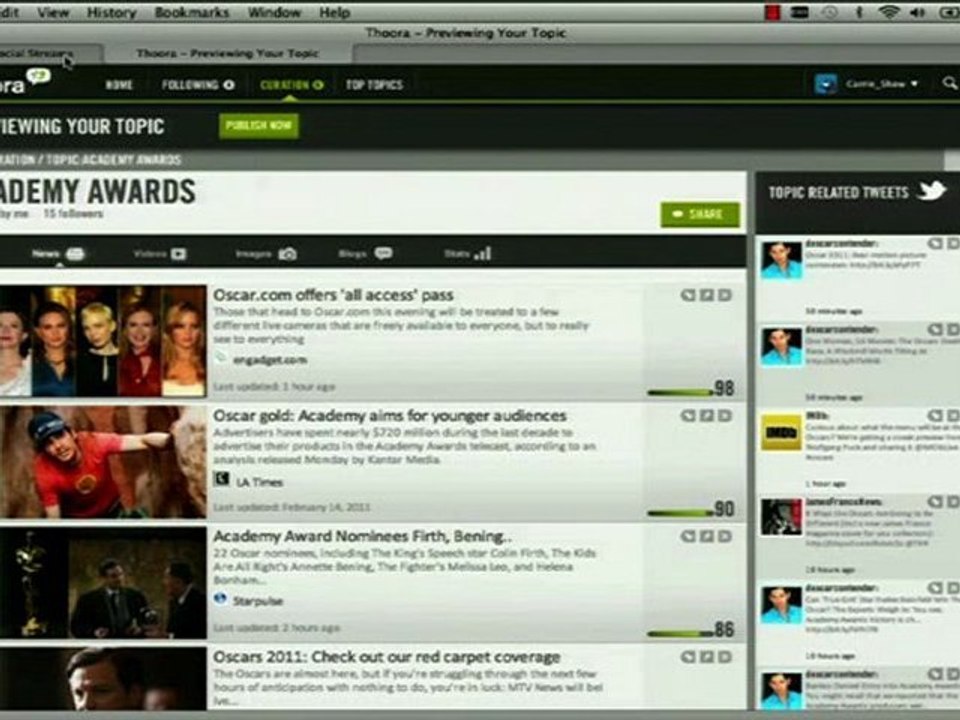
Task: Click the red icon in the menu bar
Action: click(773, 12)
